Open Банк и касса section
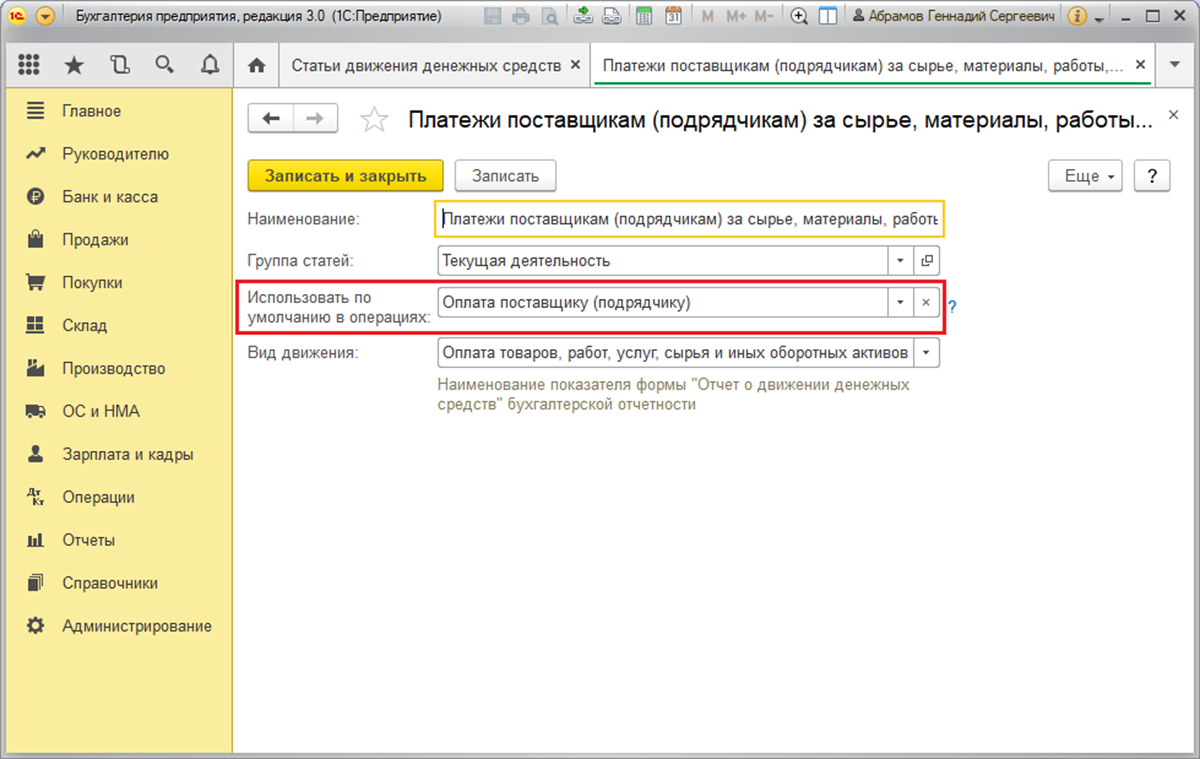The width and height of the screenshot is (1200, 759). coord(110,197)
